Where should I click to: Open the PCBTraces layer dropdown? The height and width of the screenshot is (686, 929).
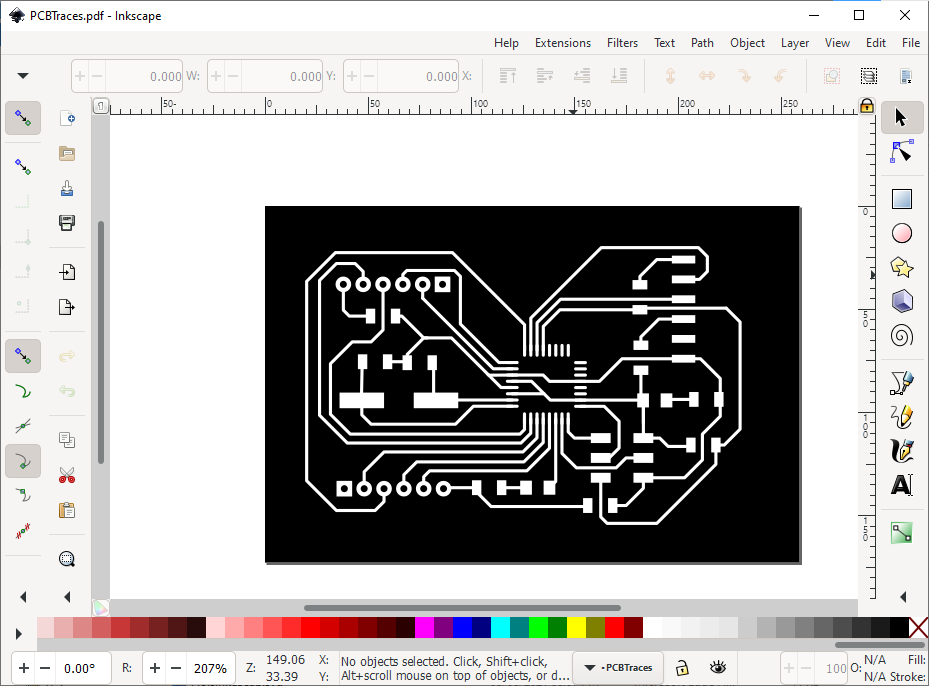(617, 668)
